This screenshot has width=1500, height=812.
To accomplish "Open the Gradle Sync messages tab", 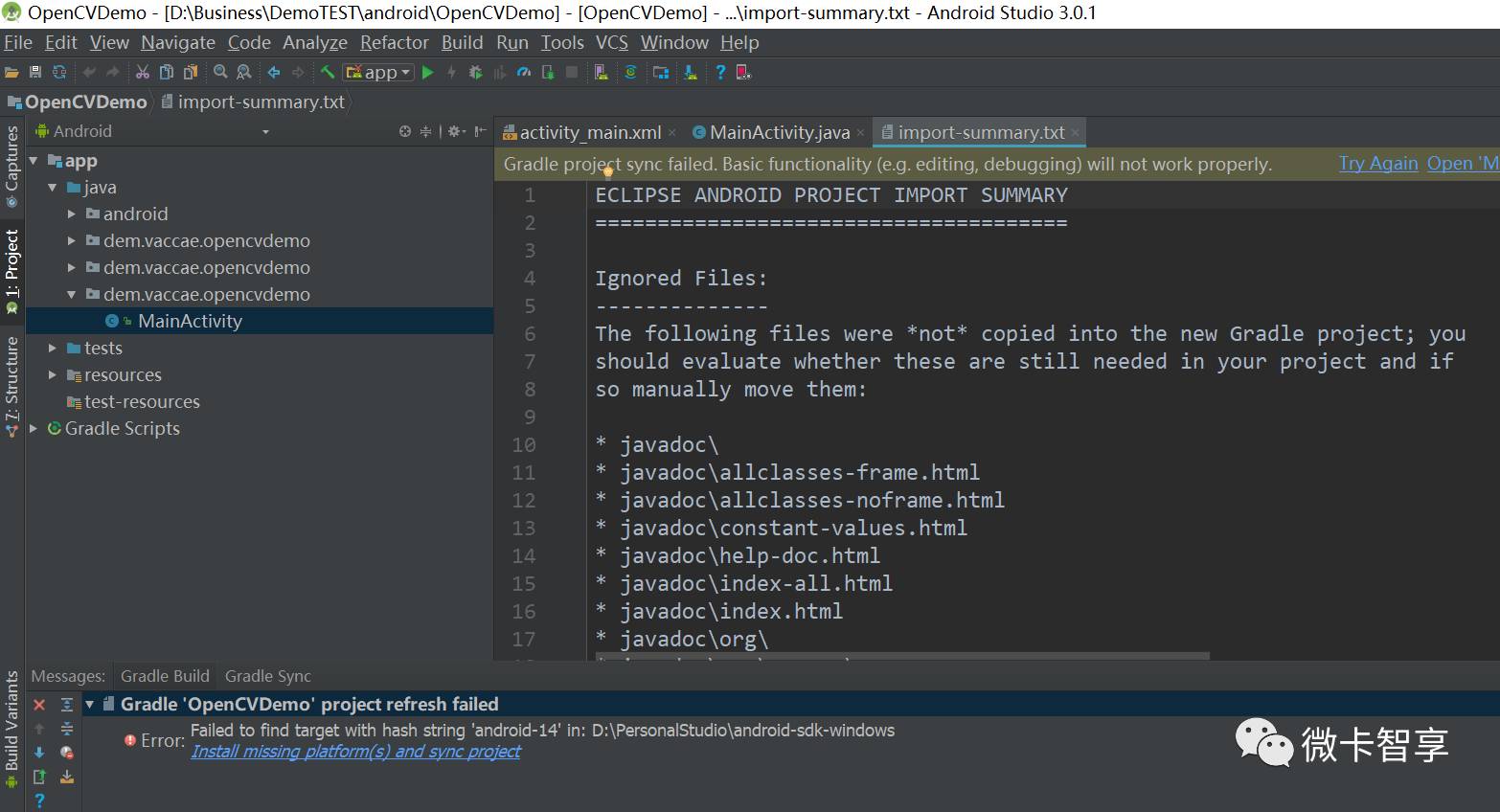I will [268, 676].
